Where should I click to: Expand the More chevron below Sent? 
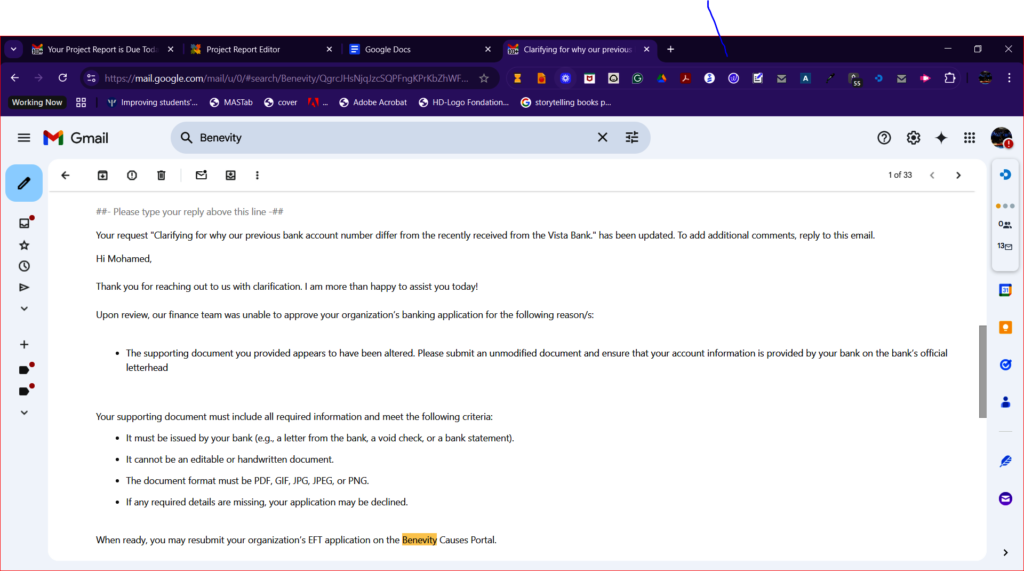coord(24,308)
